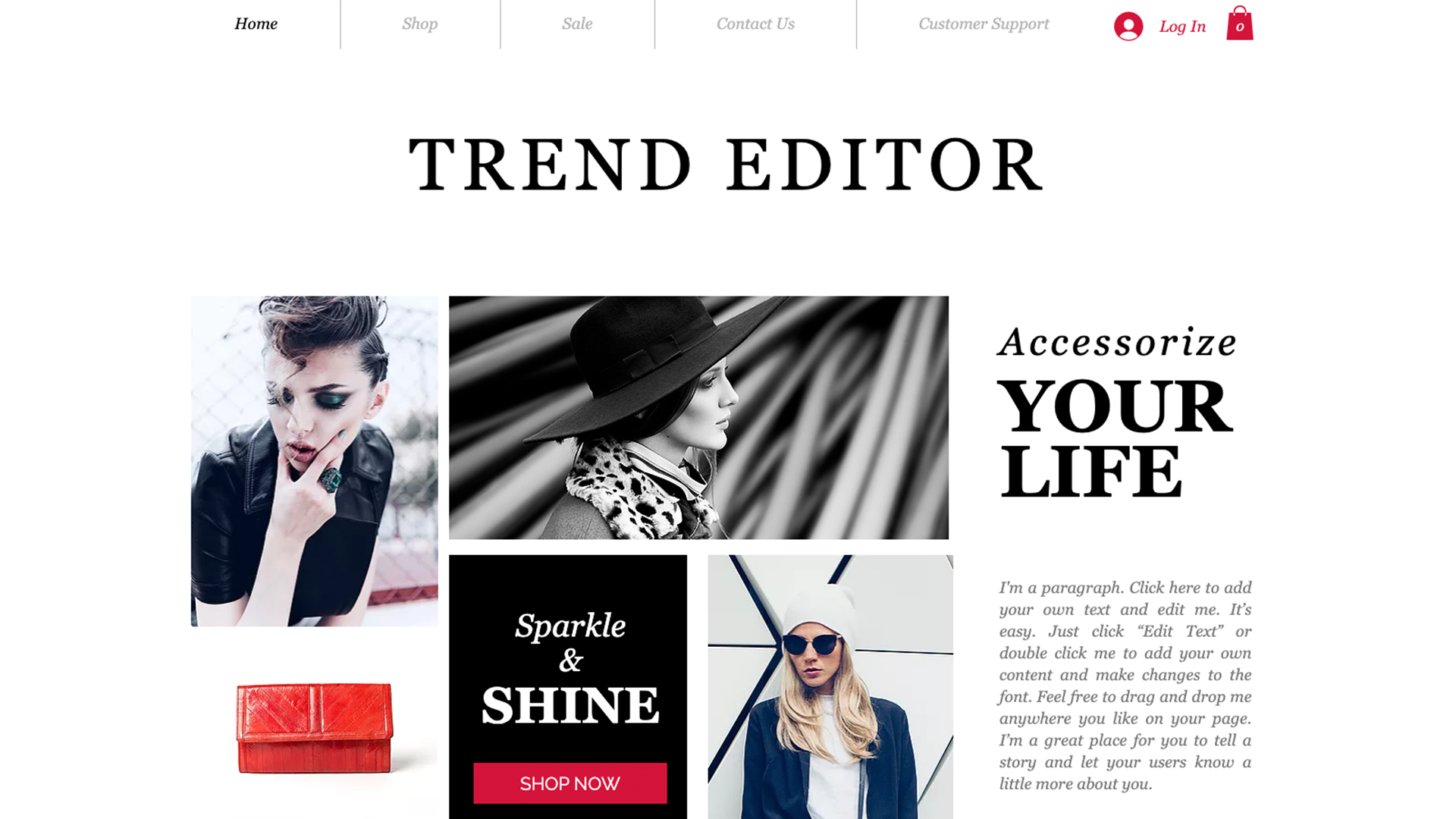Click the Sparkle & SHINE heading
The height and width of the screenshot is (819, 1456).
[570, 668]
